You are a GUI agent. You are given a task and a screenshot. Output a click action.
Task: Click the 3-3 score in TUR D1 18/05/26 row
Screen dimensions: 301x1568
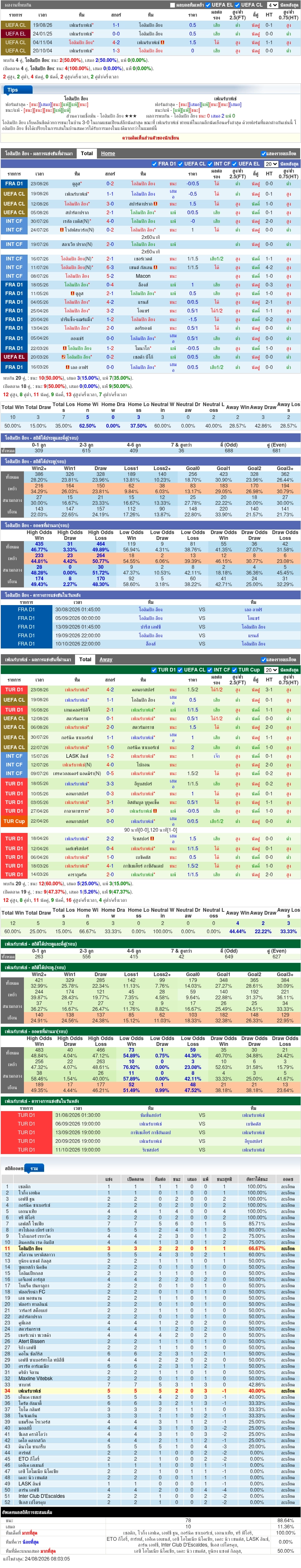click(110, 784)
